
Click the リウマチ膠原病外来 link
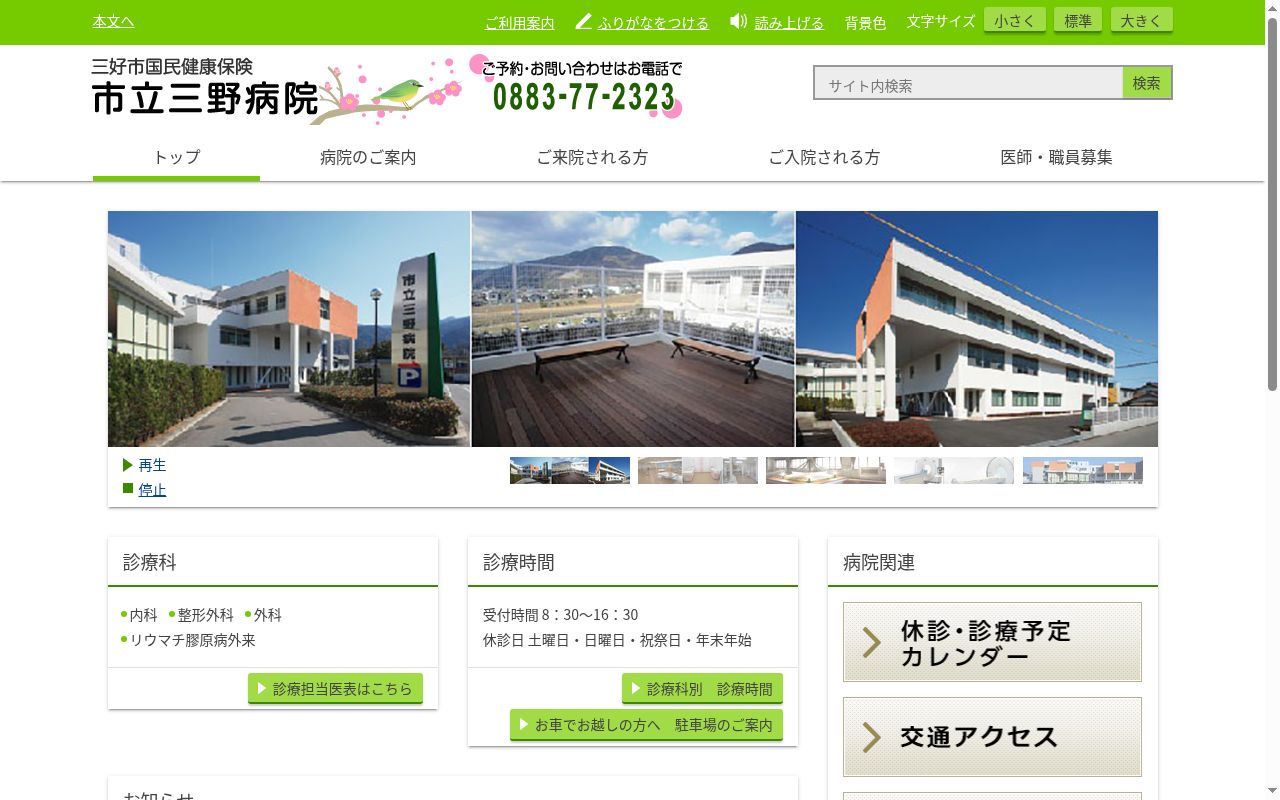193,640
